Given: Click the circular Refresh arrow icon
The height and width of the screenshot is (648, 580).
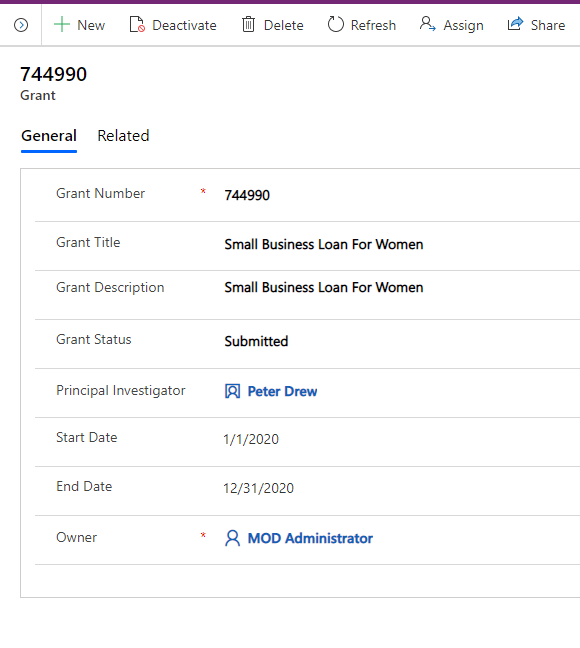Looking at the screenshot, I should tap(335, 24).
